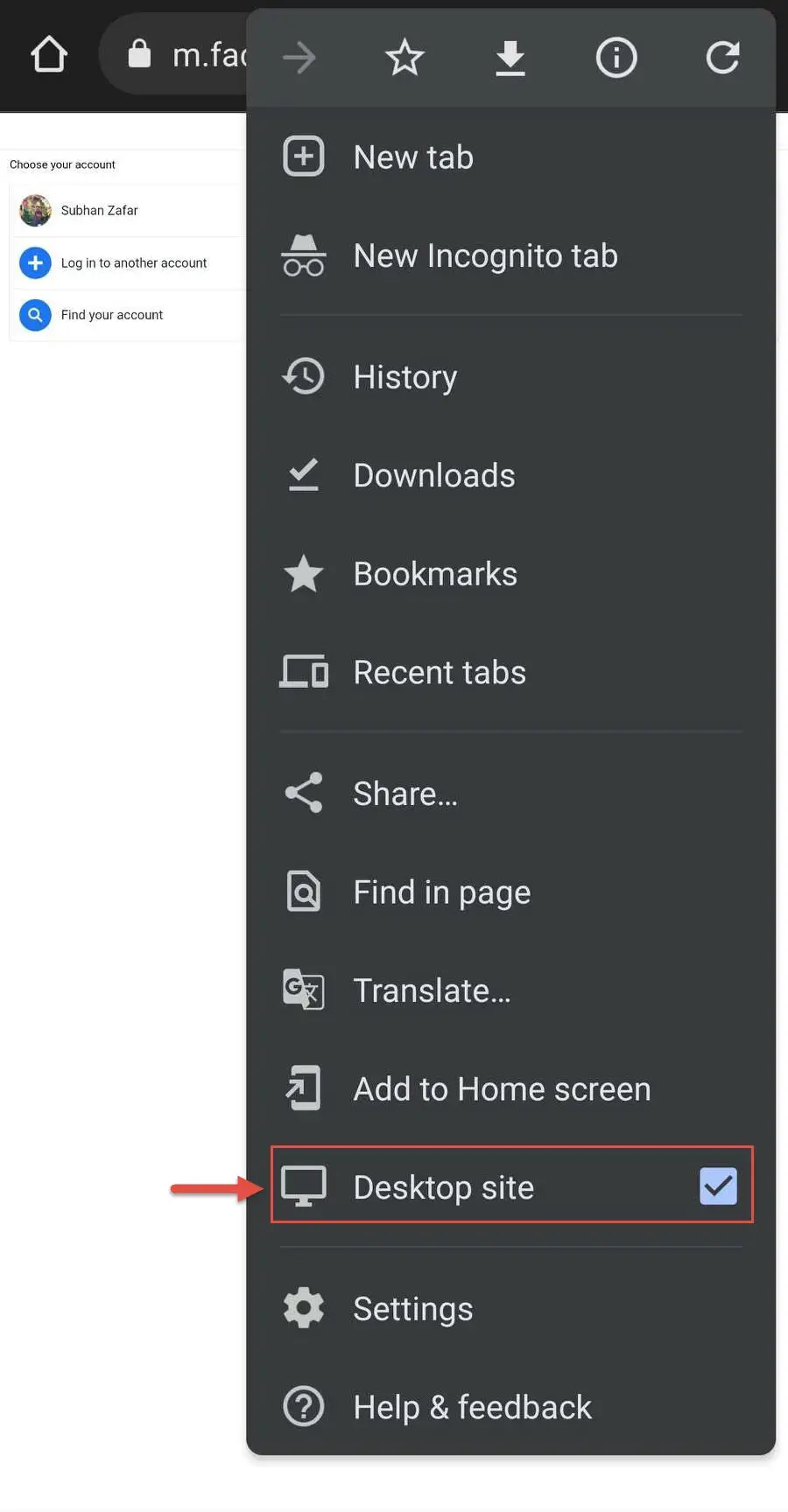Download page using the download arrow icon

pyautogui.click(x=510, y=58)
